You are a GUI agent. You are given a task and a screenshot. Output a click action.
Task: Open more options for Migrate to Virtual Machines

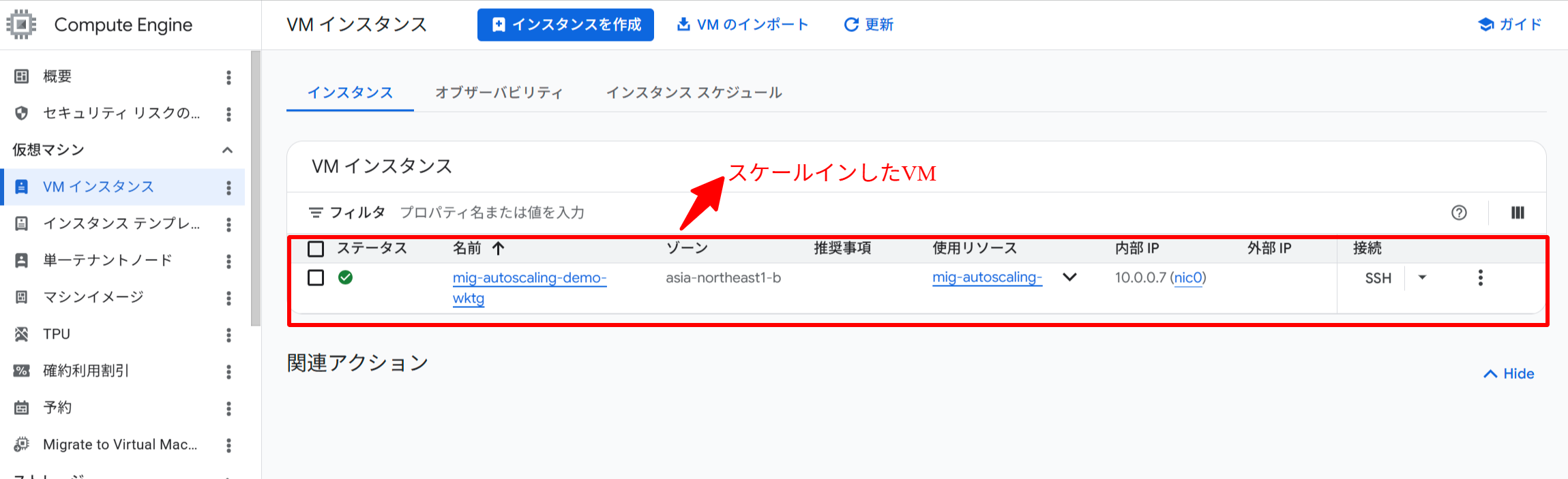point(228,445)
